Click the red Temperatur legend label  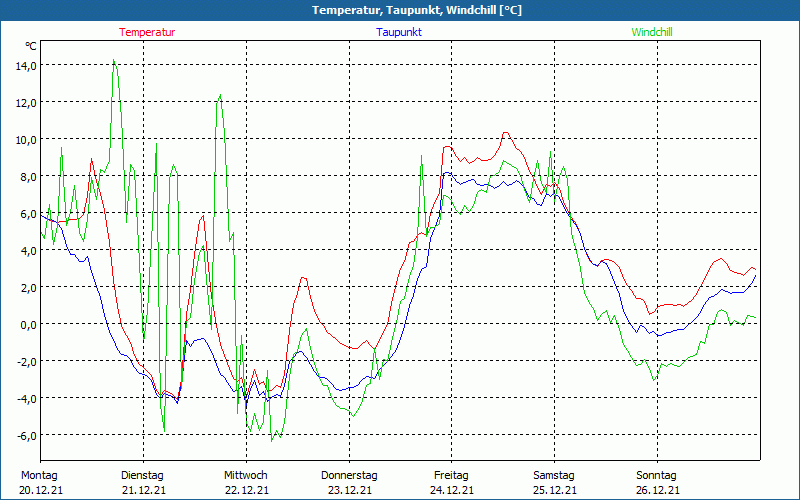147,32
